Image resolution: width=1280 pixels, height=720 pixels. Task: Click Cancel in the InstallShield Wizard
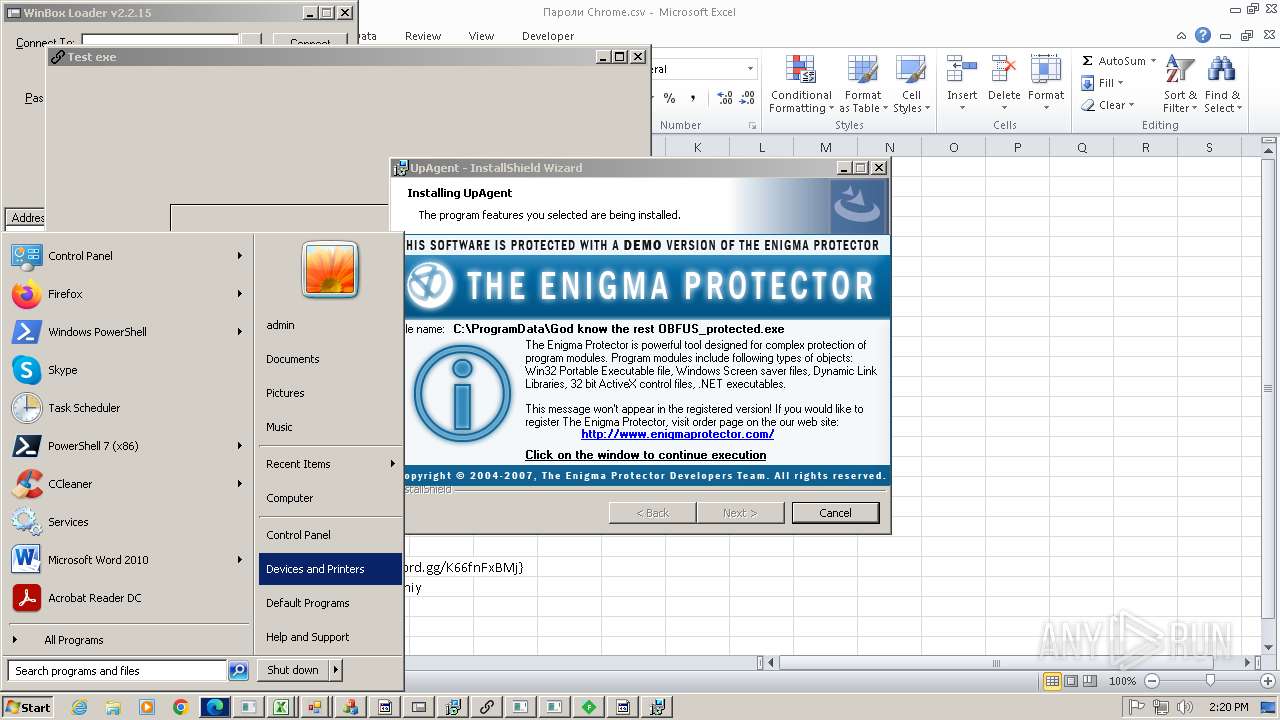(x=835, y=513)
